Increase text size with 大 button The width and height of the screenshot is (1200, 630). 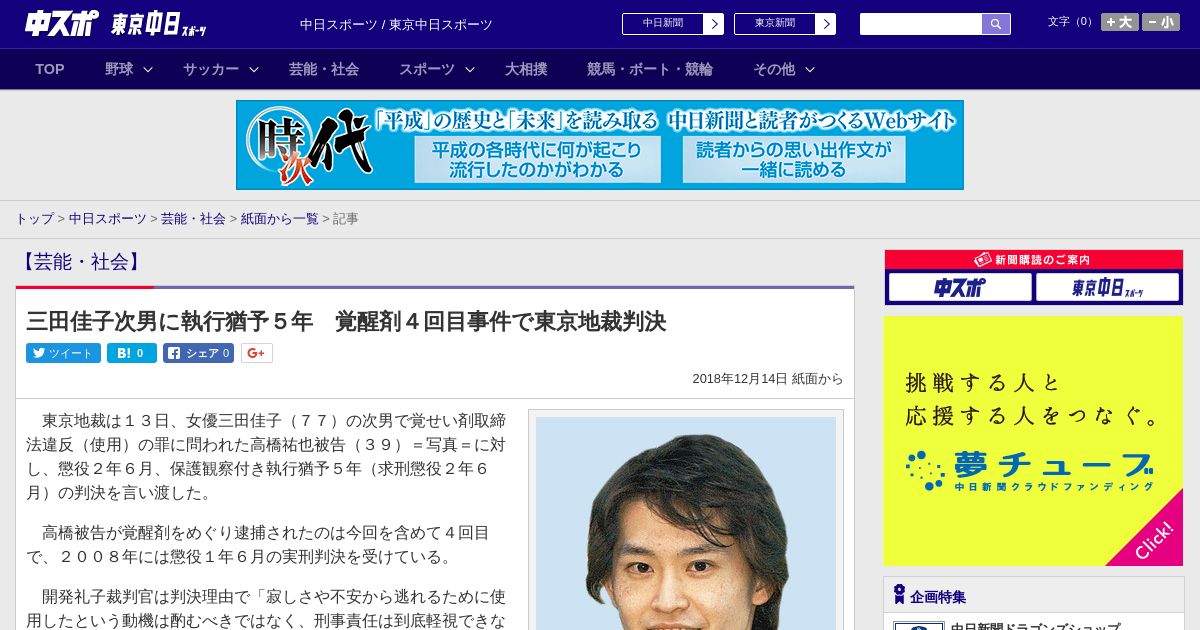[1119, 22]
